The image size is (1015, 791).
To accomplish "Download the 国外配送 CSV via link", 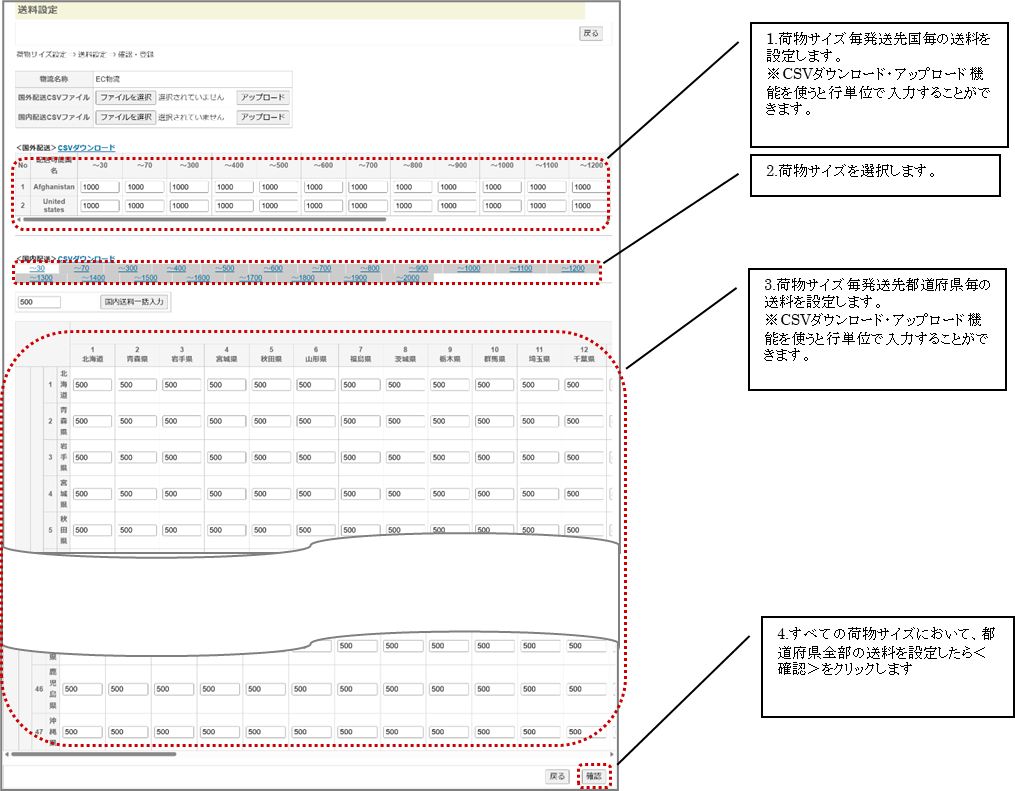I will pos(86,148).
